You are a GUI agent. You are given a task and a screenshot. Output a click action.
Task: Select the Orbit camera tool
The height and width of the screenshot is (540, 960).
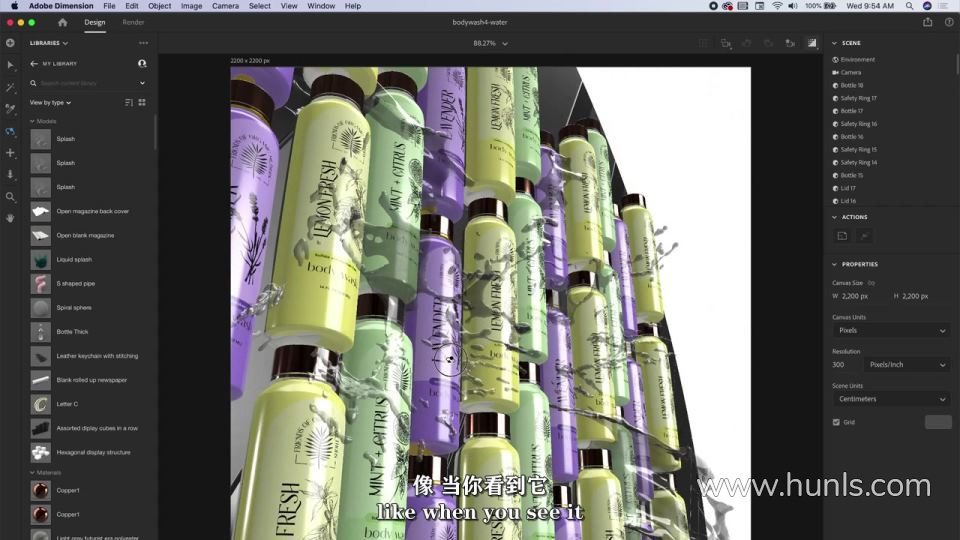tap(10, 131)
